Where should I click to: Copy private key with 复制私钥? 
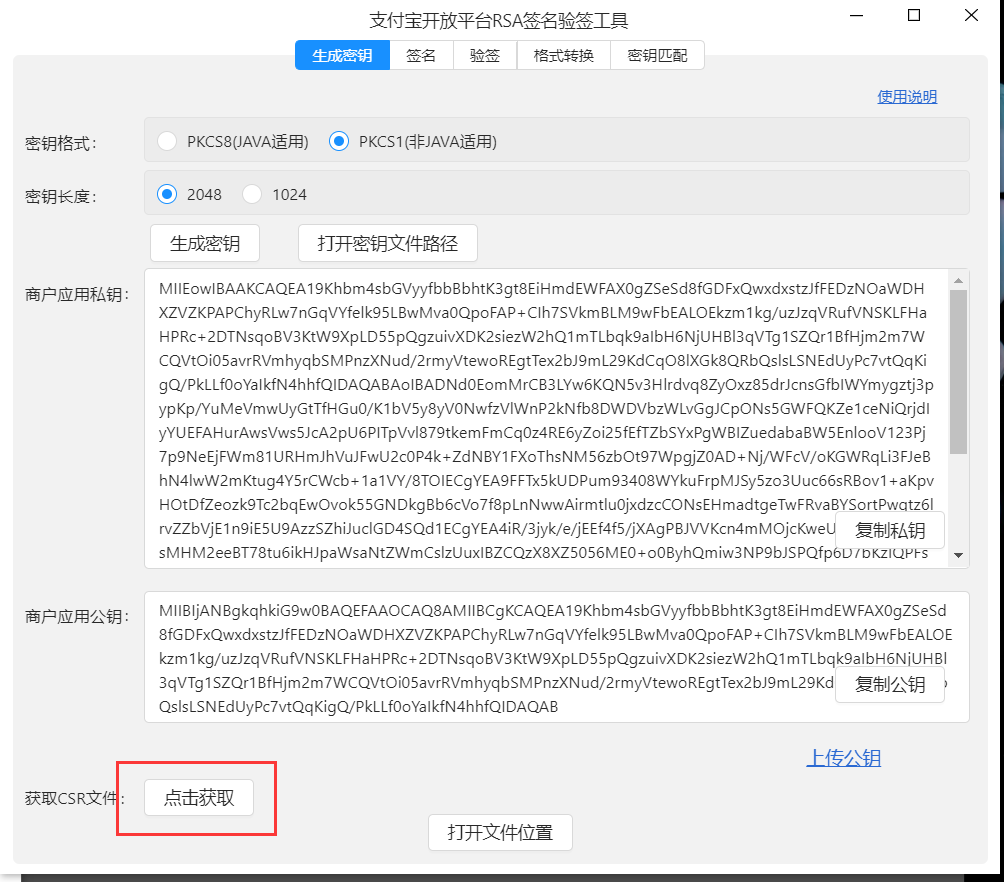pos(890,530)
